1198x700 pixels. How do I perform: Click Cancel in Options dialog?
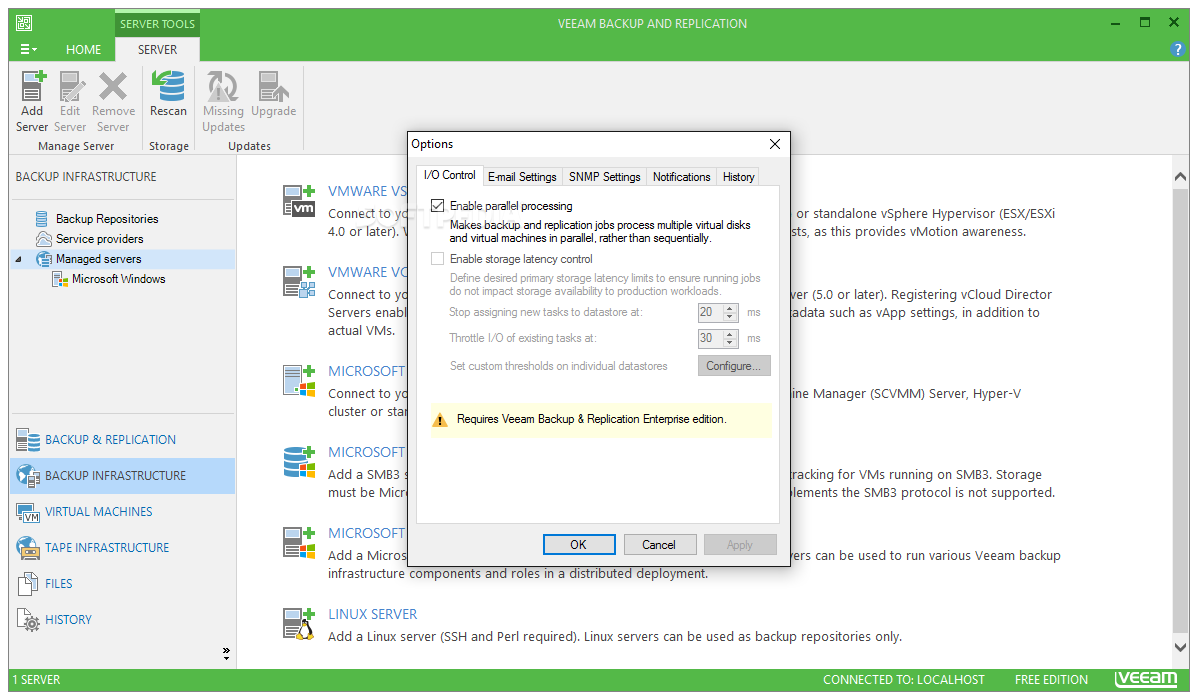[659, 545]
